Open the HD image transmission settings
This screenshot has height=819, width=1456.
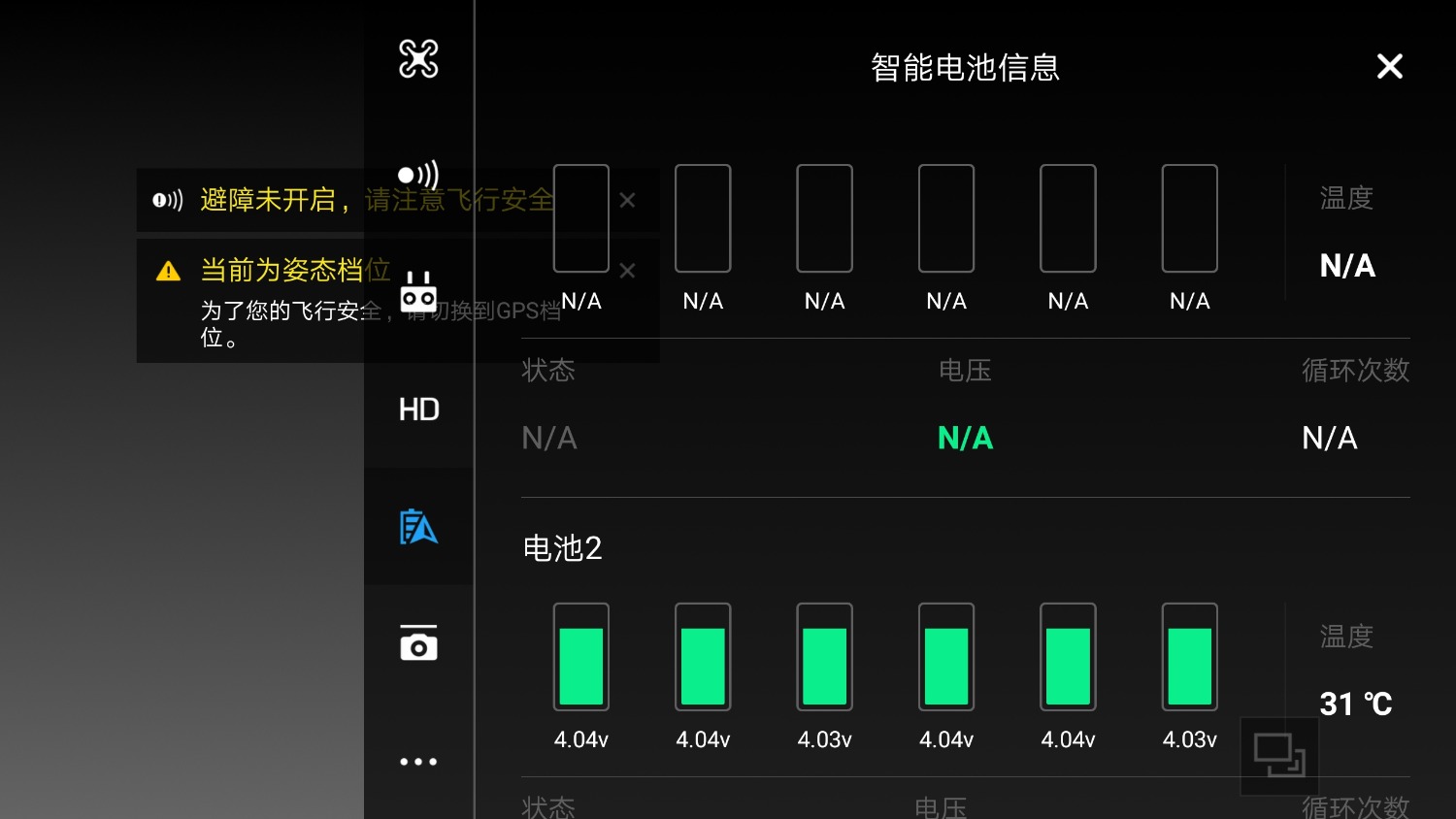pos(418,409)
